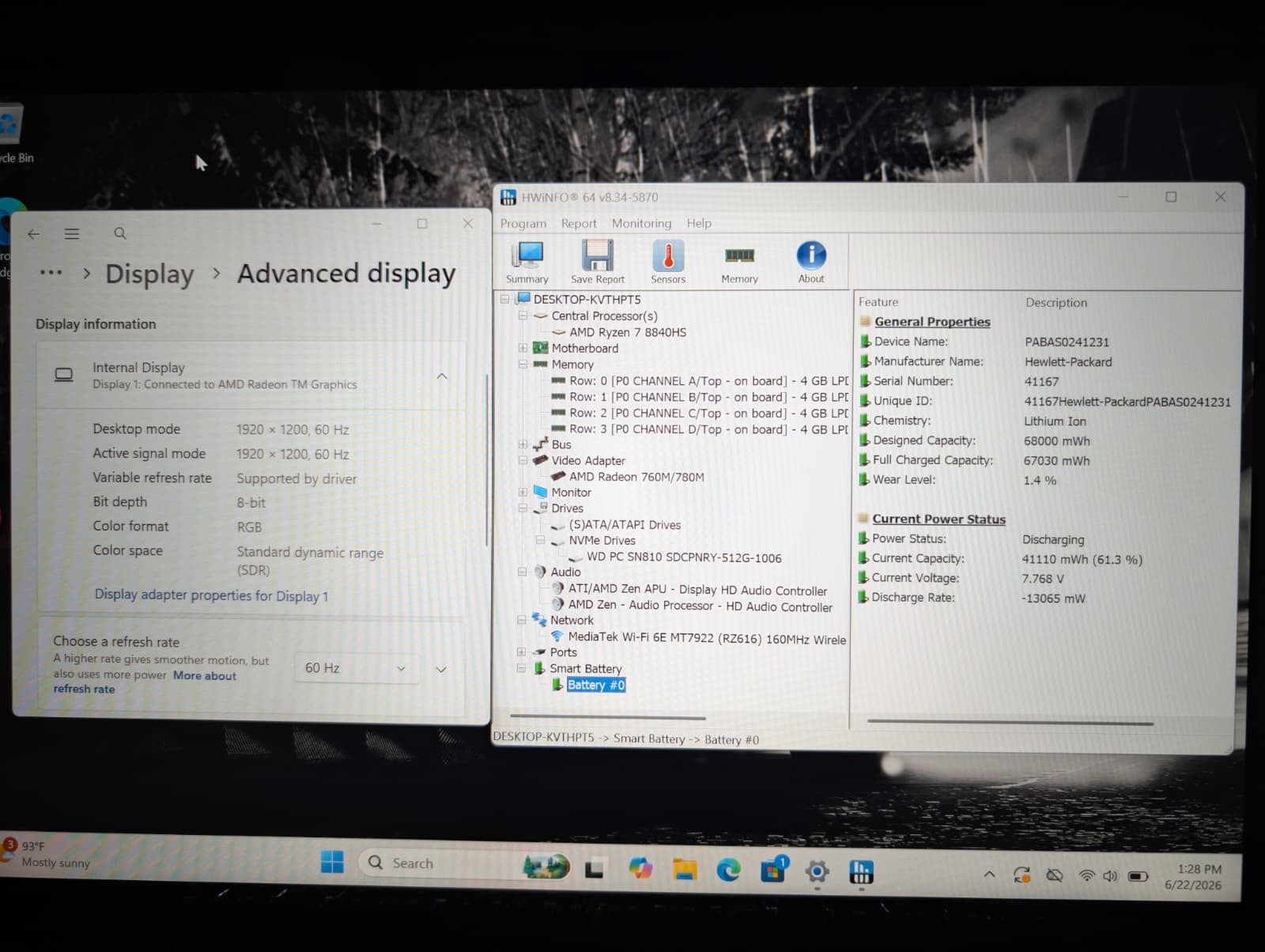This screenshot has height=952, width=1265.
Task: Click the Feature column header
Action: (878, 302)
